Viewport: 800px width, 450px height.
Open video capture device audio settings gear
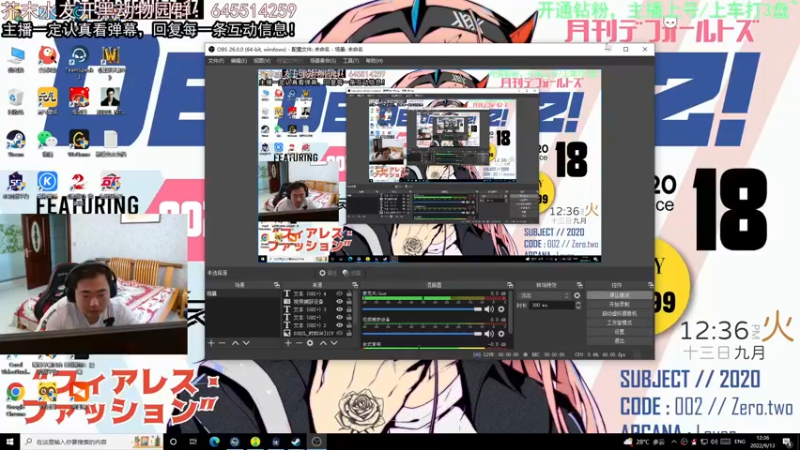pos(502,334)
